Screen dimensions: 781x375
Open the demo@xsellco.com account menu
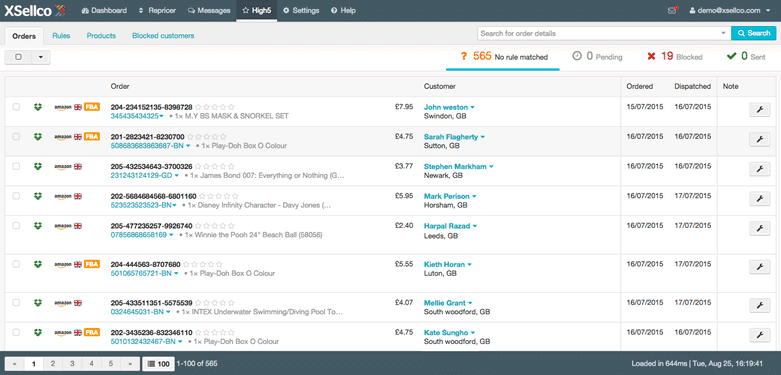tap(731, 10)
